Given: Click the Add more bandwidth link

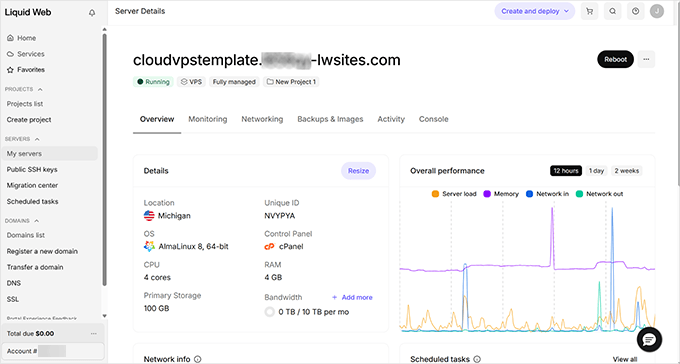Looking at the screenshot, I should pos(352,298).
